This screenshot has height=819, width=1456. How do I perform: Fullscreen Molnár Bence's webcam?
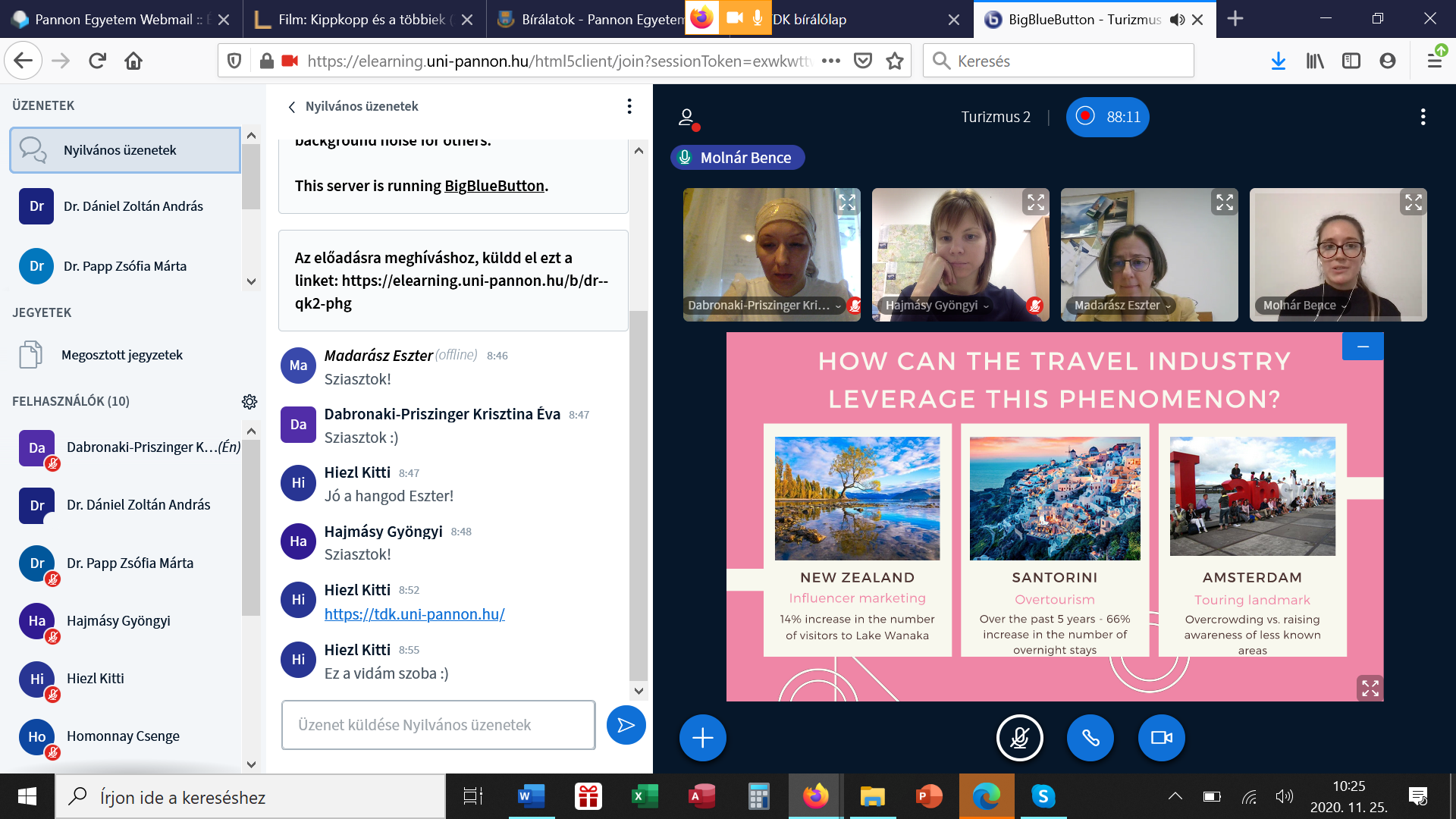click(1413, 202)
